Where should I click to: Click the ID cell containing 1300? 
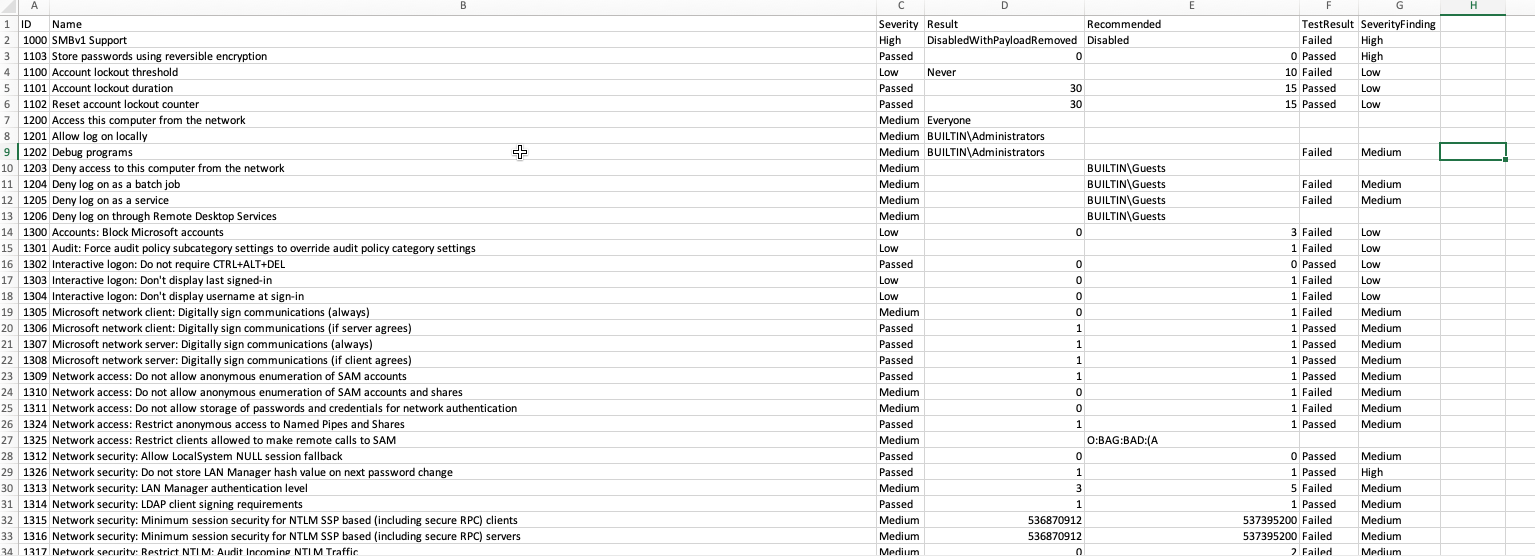tap(35, 232)
